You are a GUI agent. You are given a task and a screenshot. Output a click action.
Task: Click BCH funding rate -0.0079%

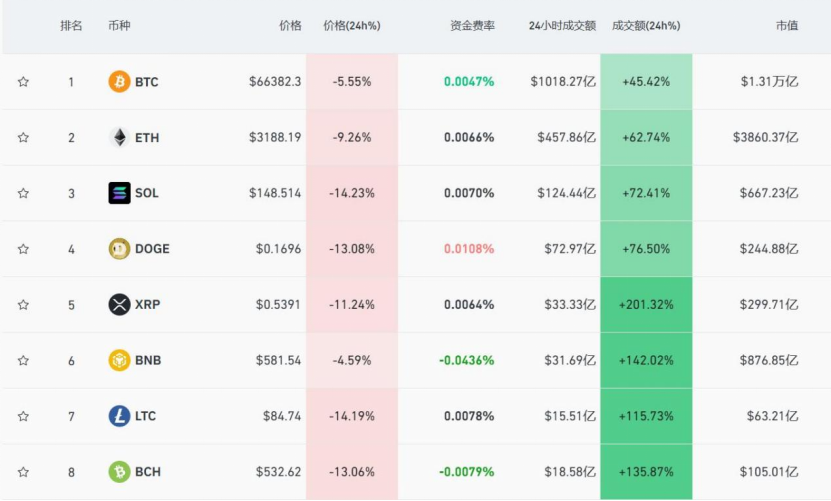point(466,472)
